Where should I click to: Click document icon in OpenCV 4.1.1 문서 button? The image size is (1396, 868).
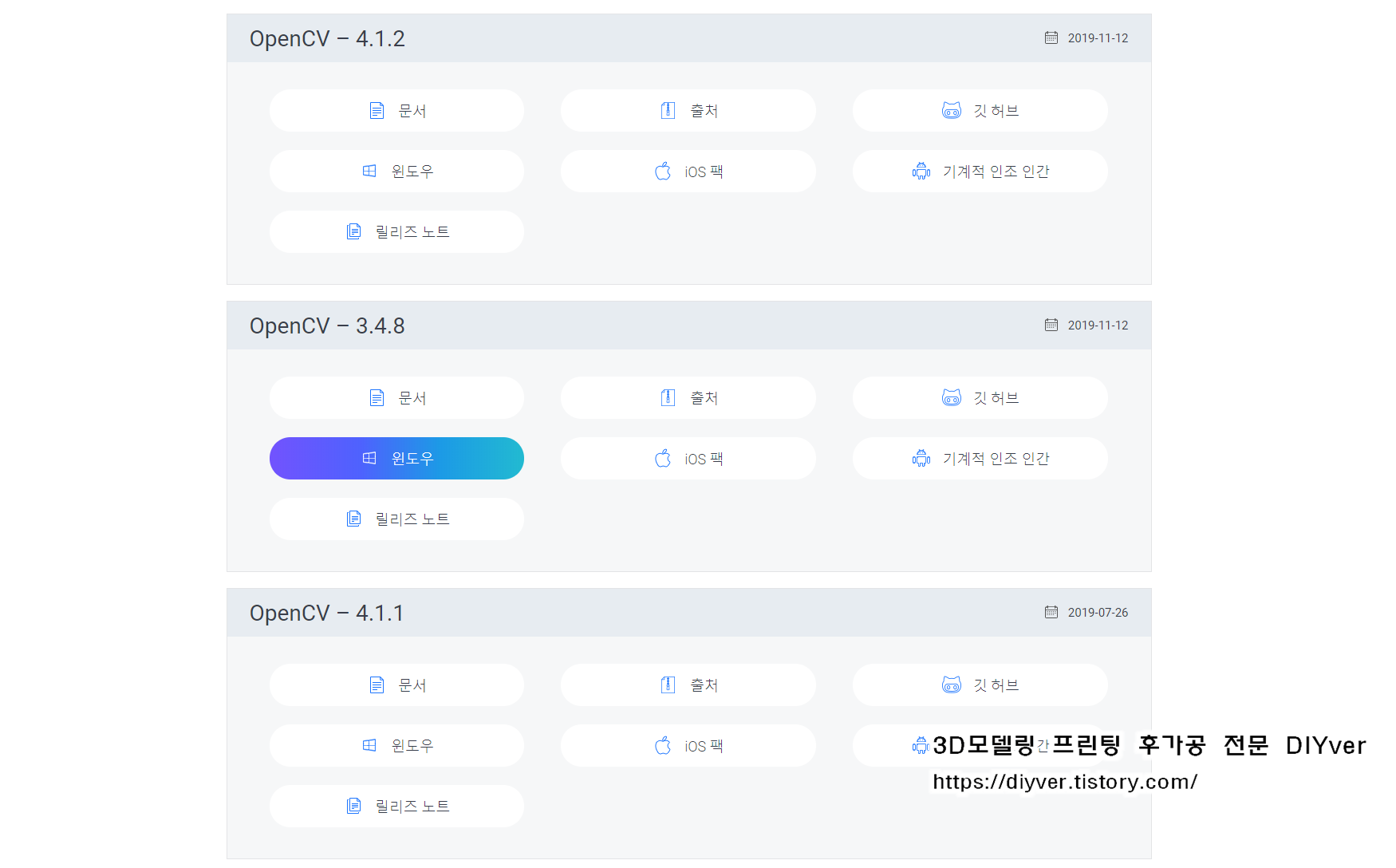pyautogui.click(x=377, y=685)
